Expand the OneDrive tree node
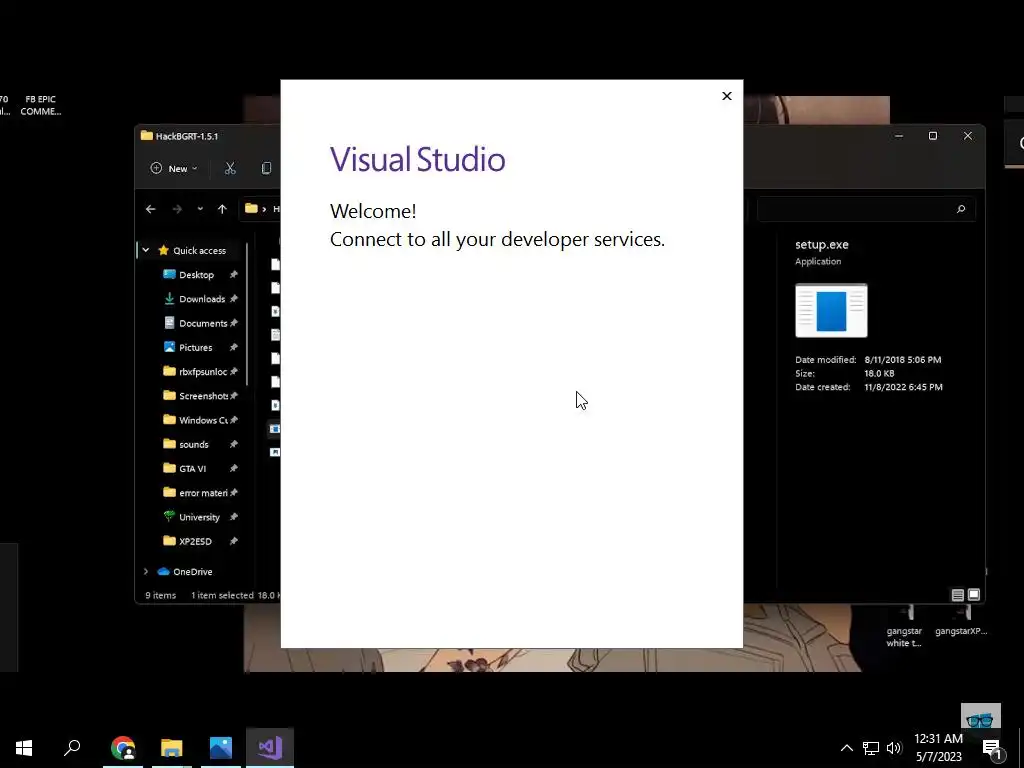The width and height of the screenshot is (1024, 768). [x=146, y=571]
